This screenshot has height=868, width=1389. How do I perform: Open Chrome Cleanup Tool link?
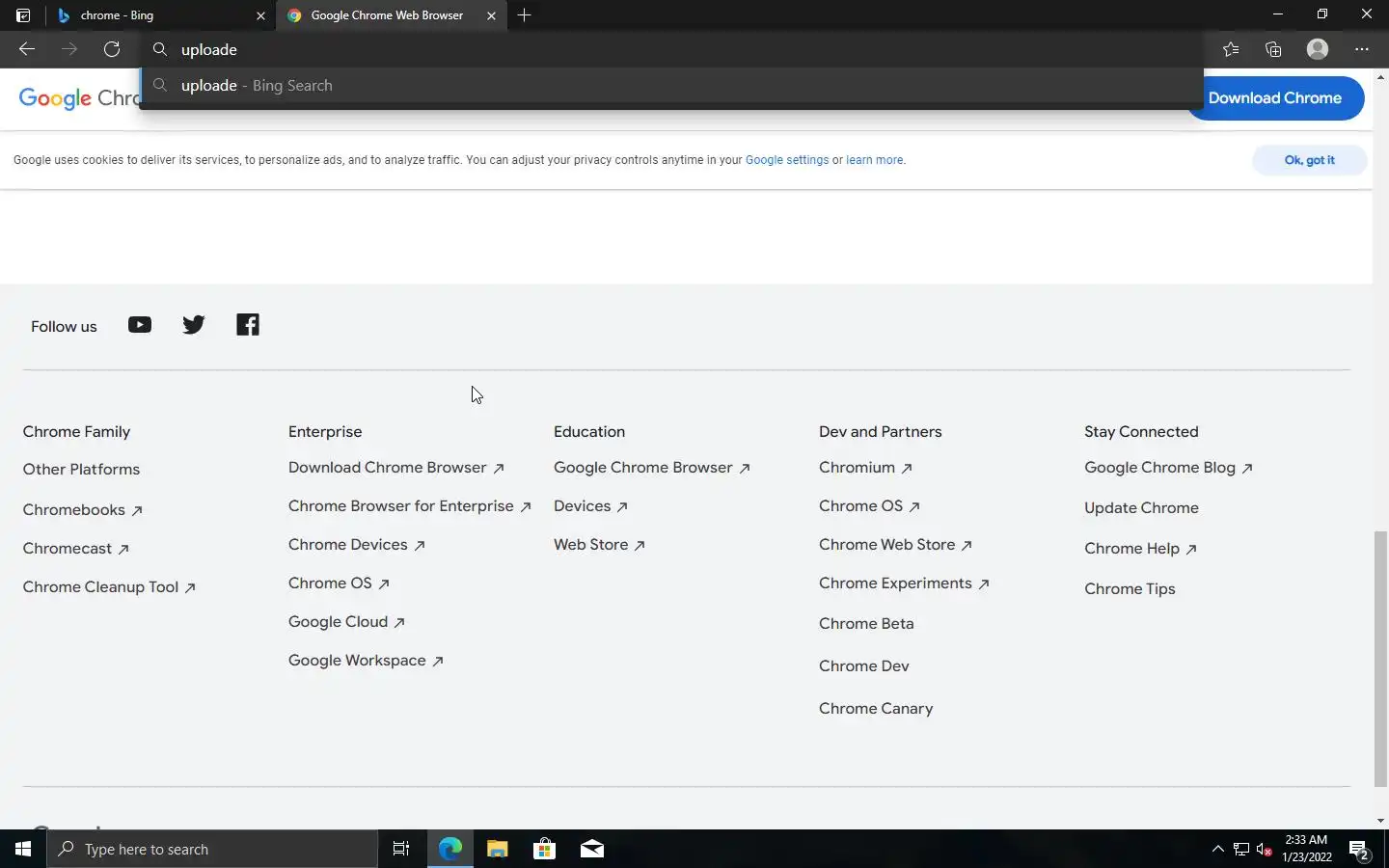(109, 587)
